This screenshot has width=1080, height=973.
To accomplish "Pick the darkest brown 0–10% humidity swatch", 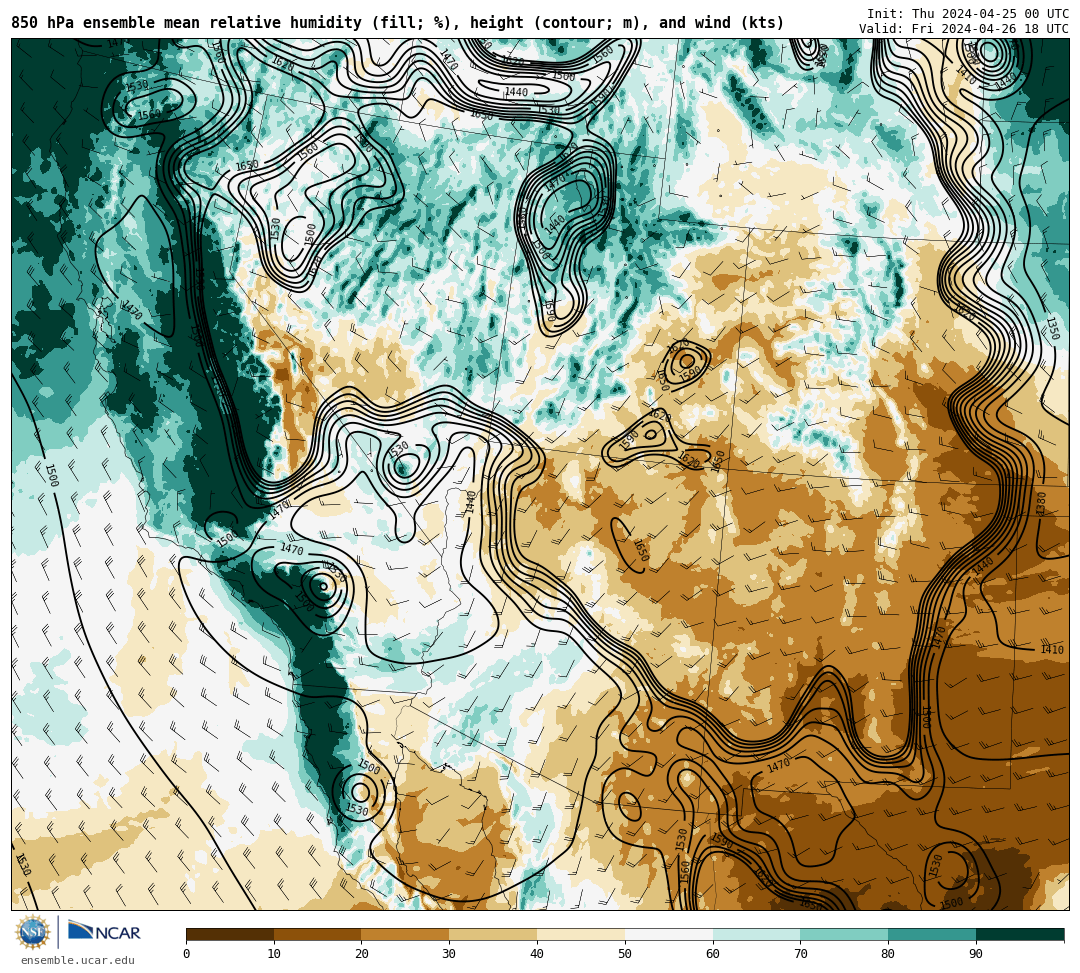I will [230, 934].
